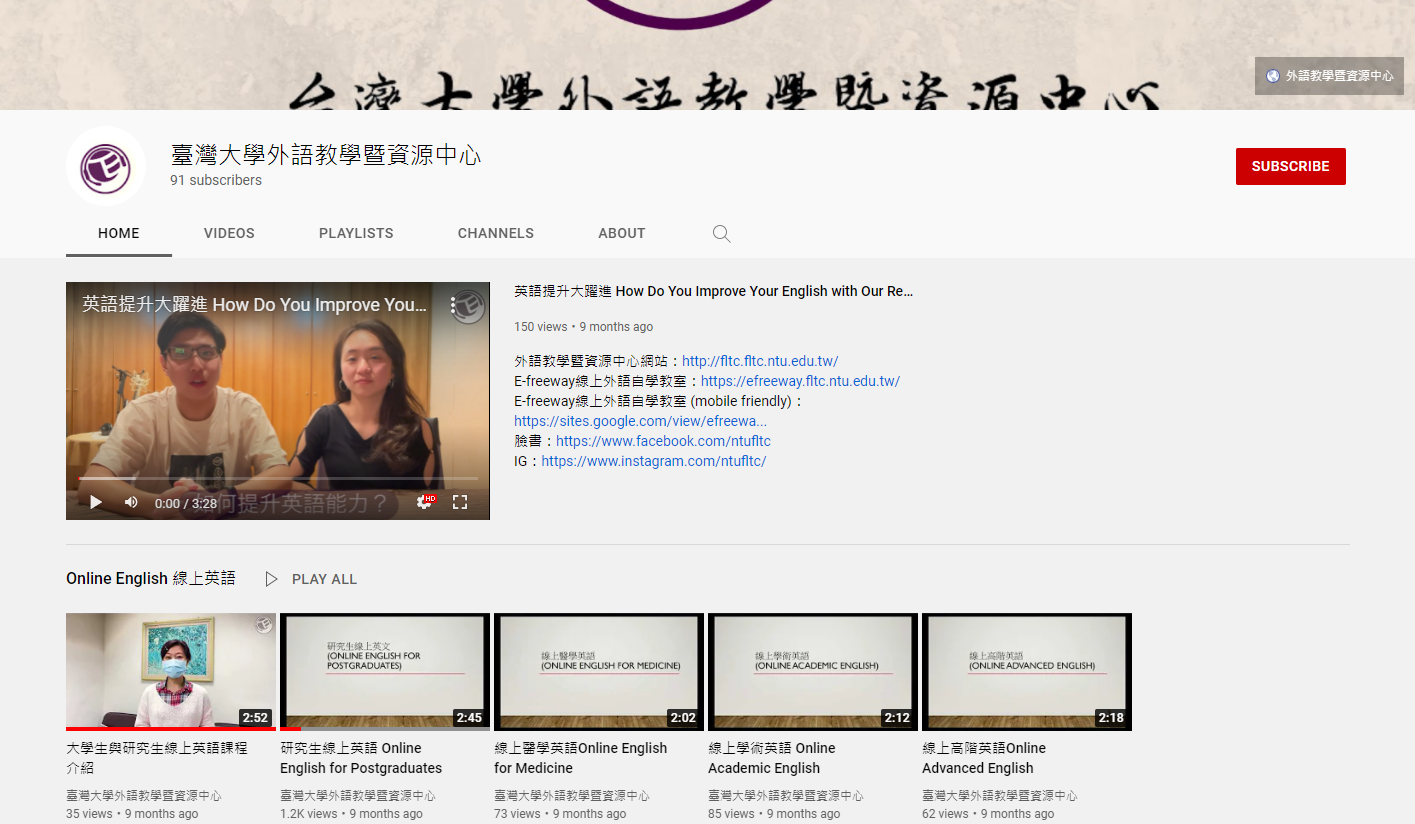Image resolution: width=1415 pixels, height=824 pixels.
Task: Open the Online English for Medicine thumbnail
Action: [x=599, y=672]
